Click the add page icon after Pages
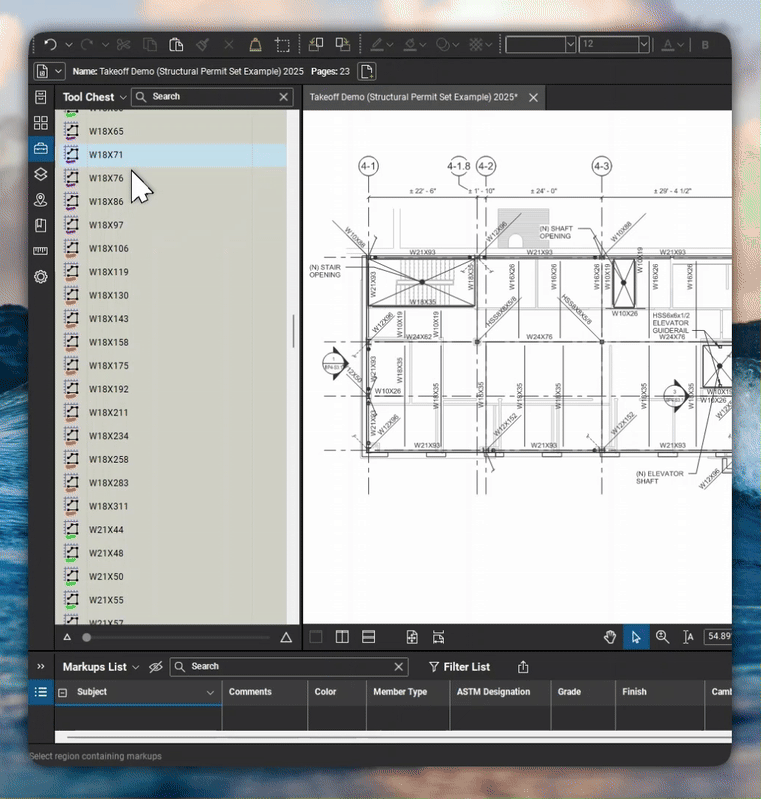 click(366, 71)
